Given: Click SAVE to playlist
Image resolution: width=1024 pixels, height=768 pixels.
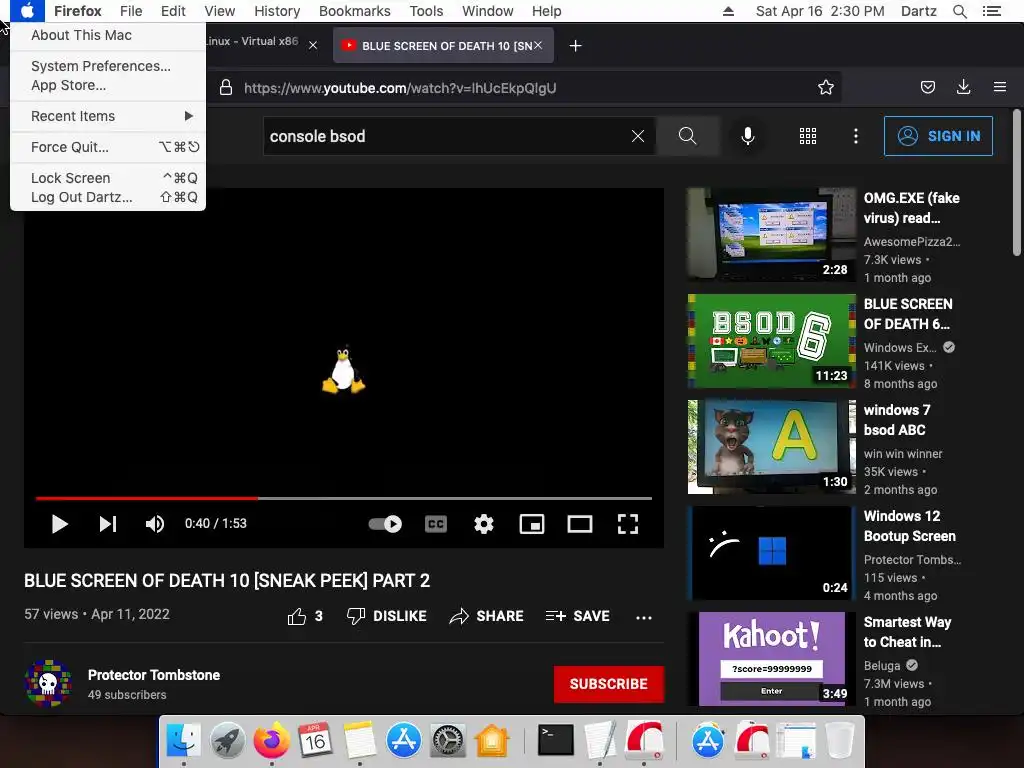Looking at the screenshot, I should click(x=577, y=616).
